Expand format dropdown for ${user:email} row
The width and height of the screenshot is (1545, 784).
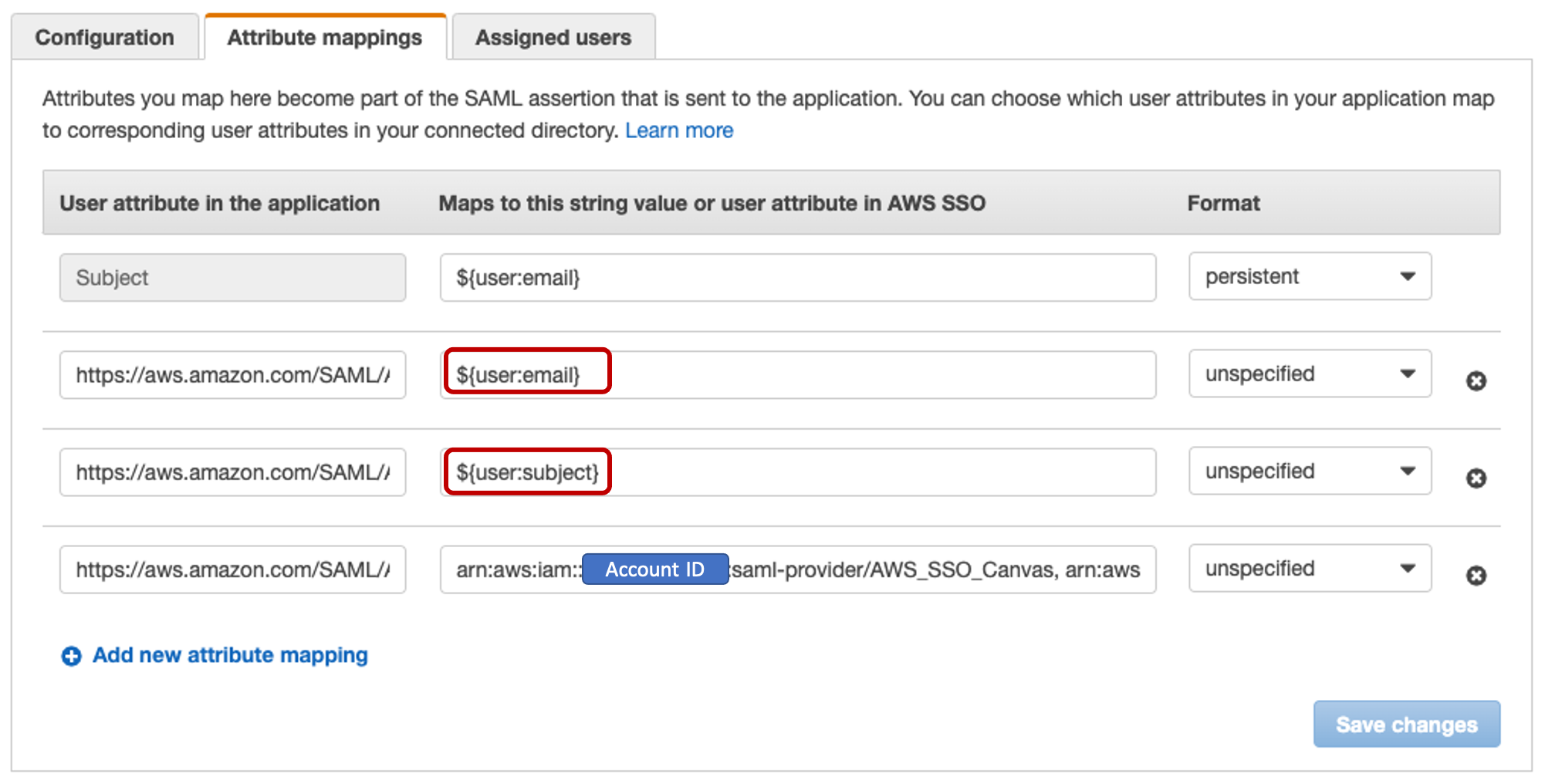(x=1309, y=373)
